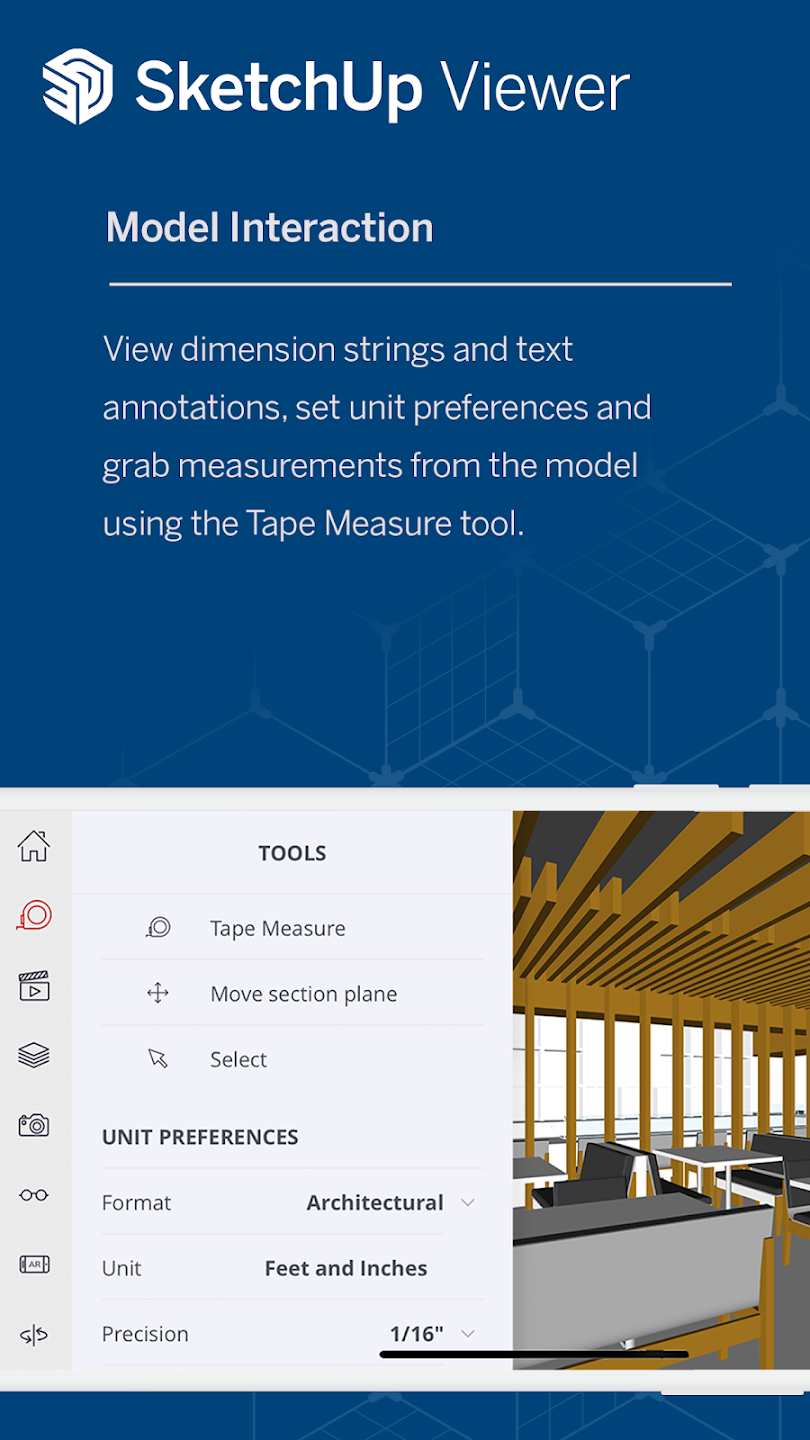Choose Tape Measure label in Tools list
The image size is (810, 1440).
click(x=278, y=928)
